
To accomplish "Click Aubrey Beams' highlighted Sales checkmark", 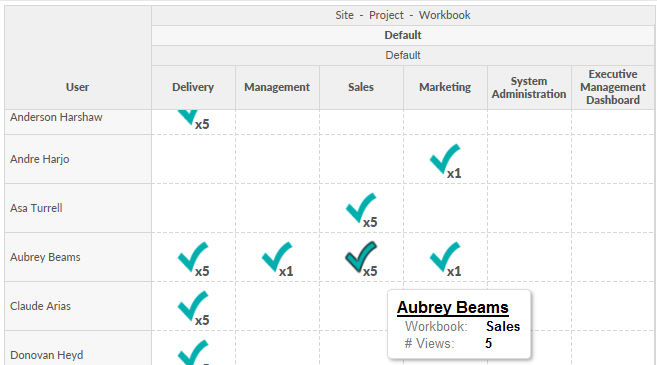I will 361,257.
